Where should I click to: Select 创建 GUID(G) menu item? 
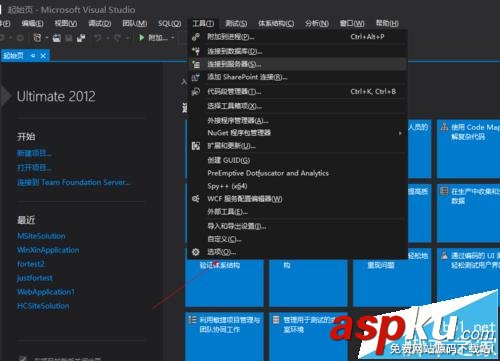pyautogui.click(x=298, y=160)
